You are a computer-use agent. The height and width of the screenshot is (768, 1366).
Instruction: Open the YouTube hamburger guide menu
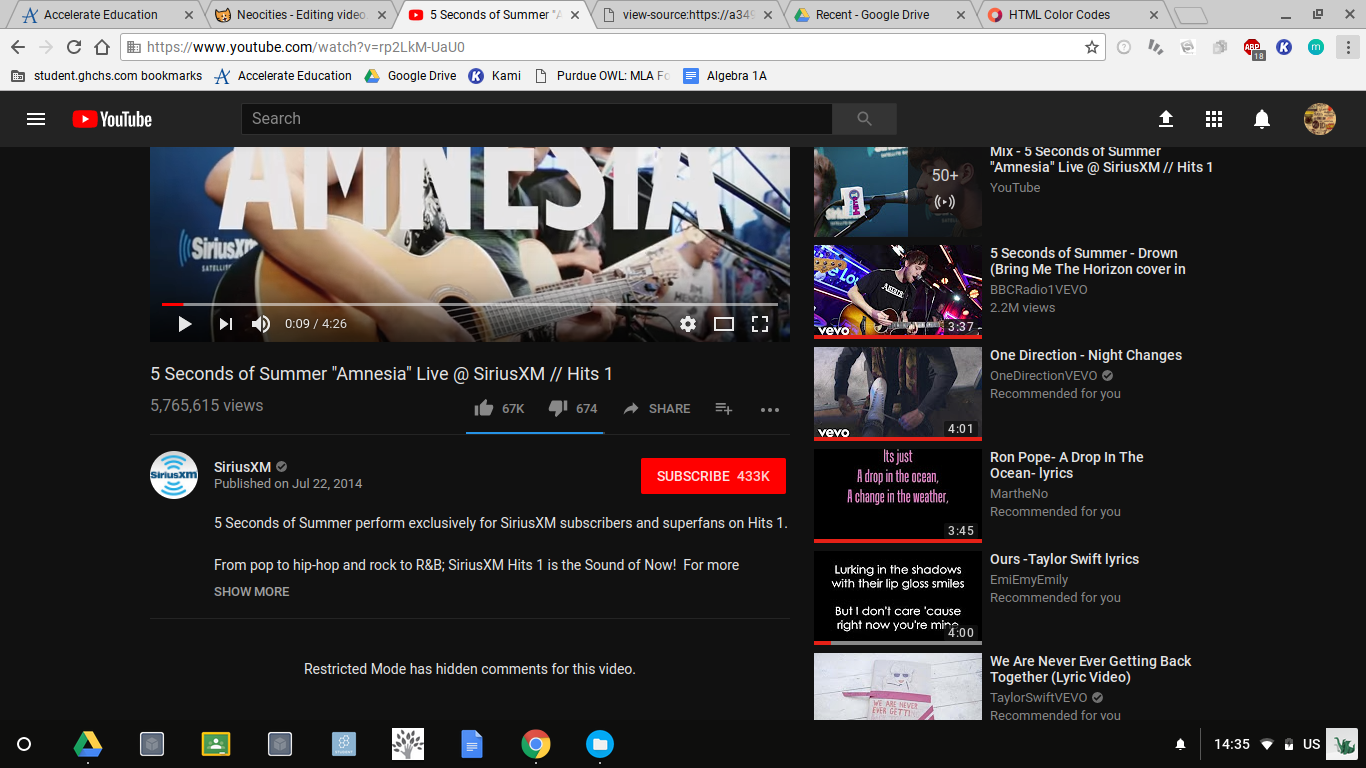(x=36, y=119)
